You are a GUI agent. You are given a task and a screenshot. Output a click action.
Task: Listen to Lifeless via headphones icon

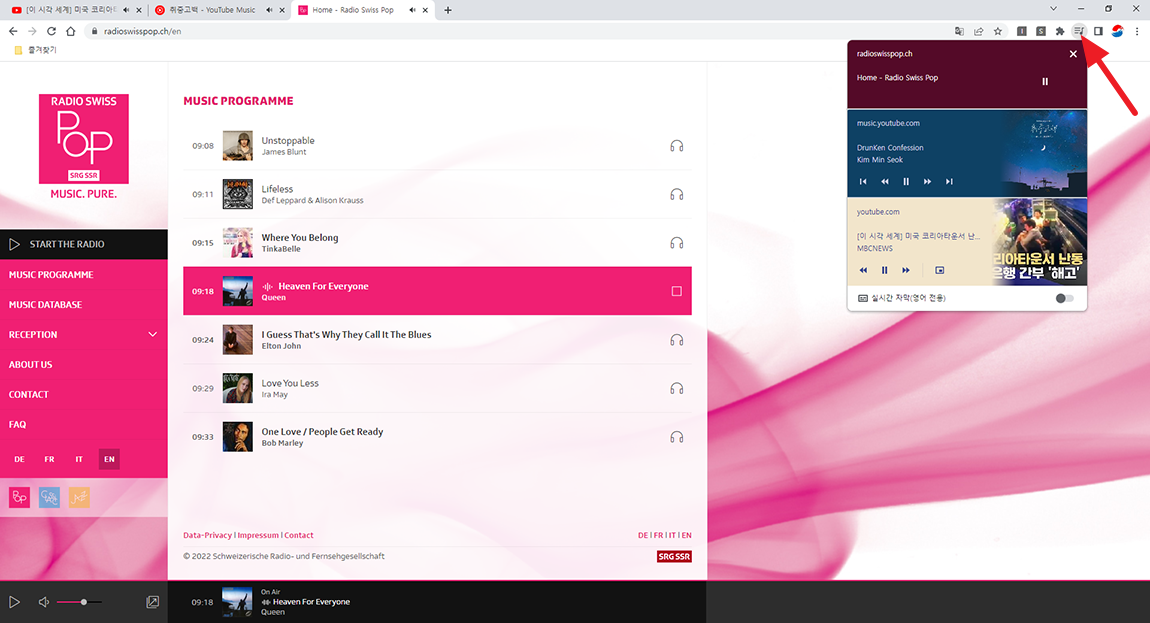tap(676, 194)
